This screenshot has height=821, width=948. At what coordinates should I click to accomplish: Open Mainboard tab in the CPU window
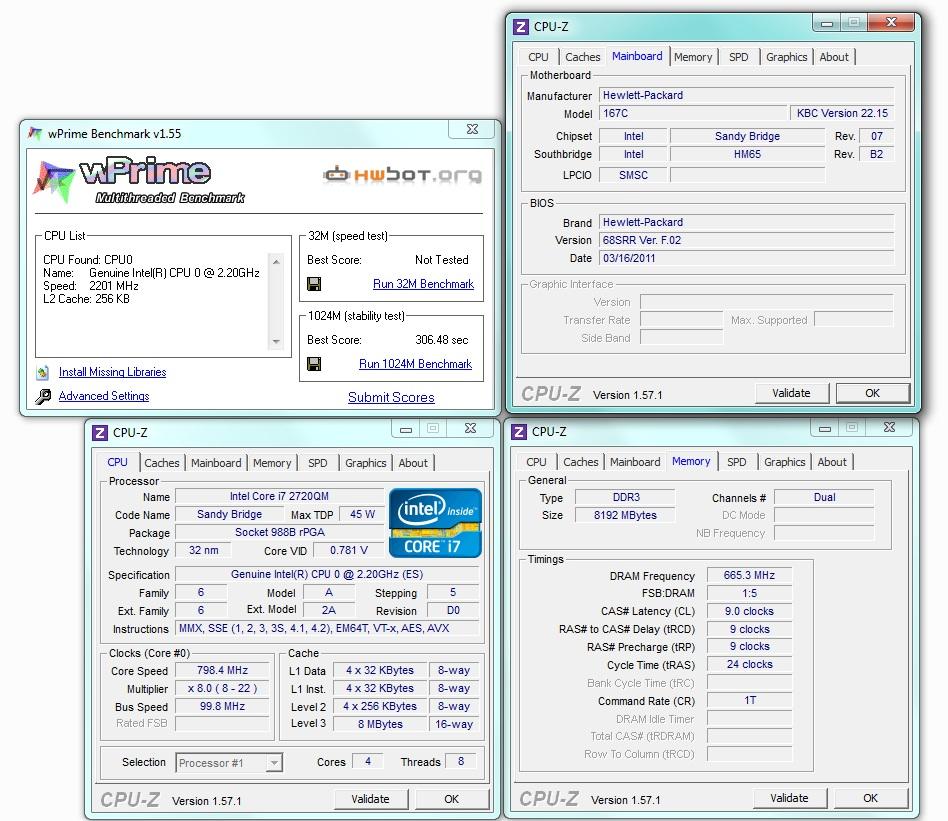point(216,462)
